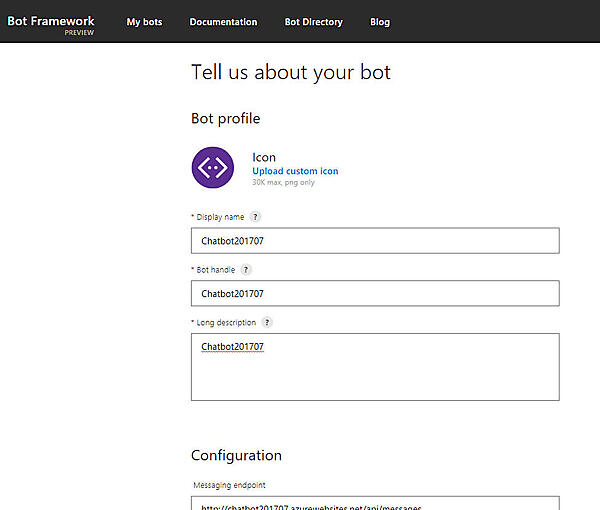The height and width of the screenshot is (510, 600).
Task: Click the help icon beside Long description
Action: click(267, 322)
